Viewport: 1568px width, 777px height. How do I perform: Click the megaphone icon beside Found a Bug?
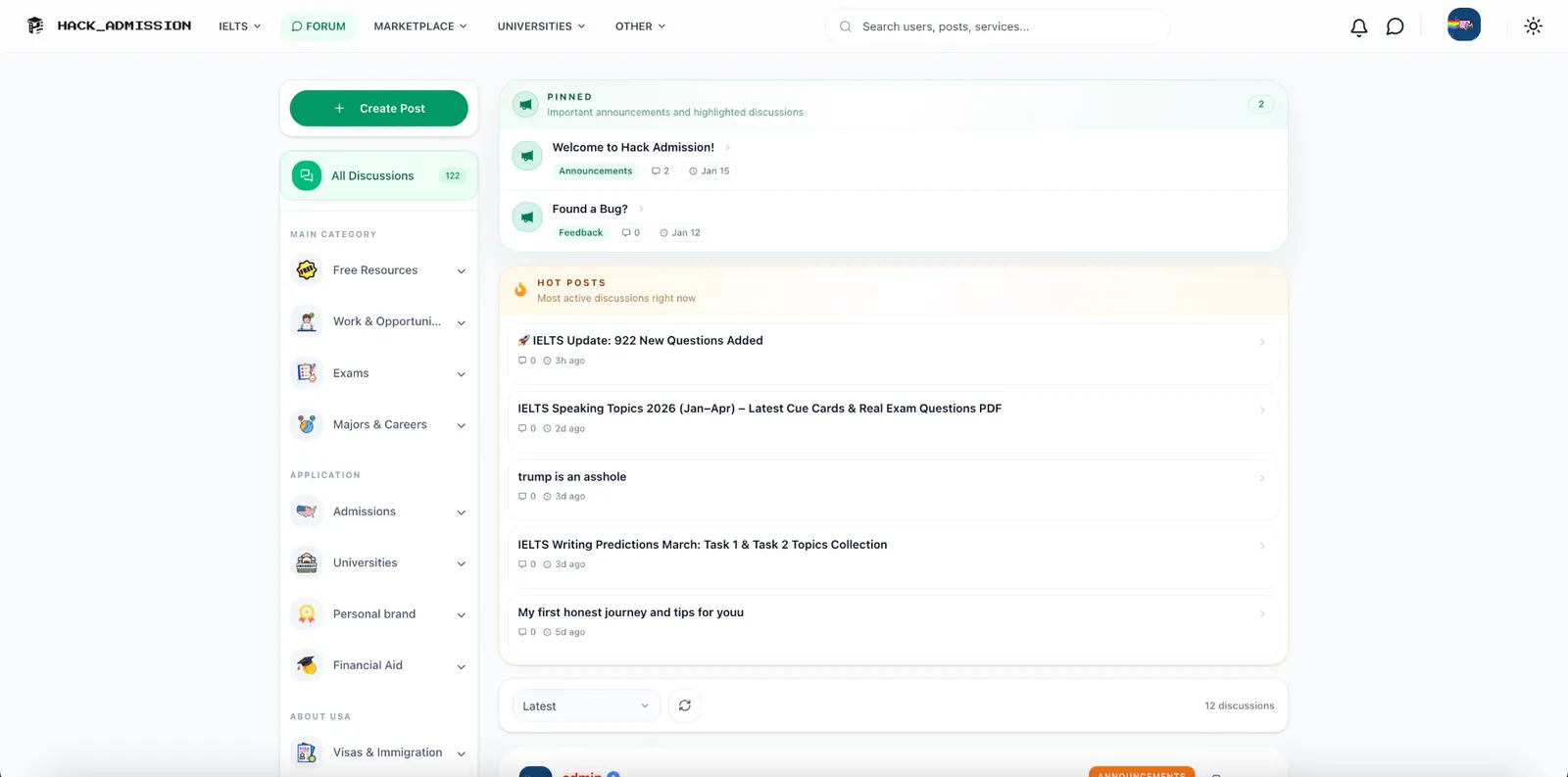pyautogui.click(x=527, y=218)
